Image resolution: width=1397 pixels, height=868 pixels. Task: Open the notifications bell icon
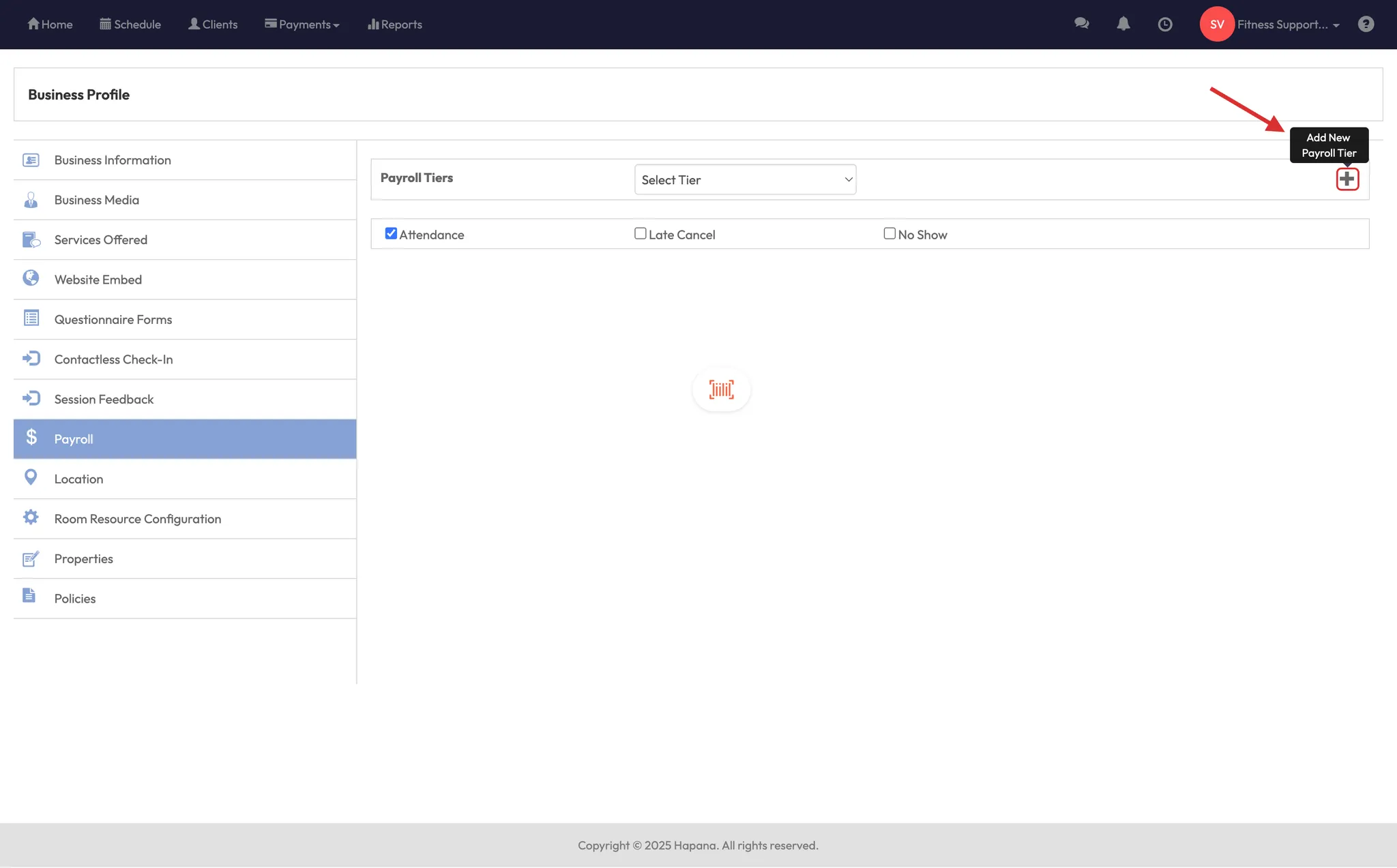1123,24
